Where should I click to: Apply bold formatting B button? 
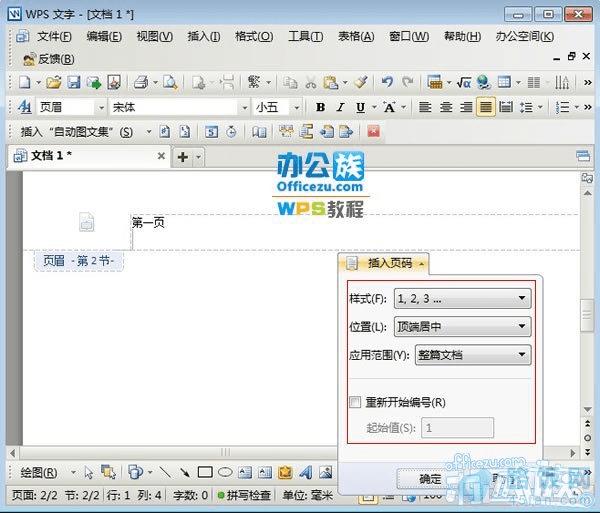(x=320, y=107)
